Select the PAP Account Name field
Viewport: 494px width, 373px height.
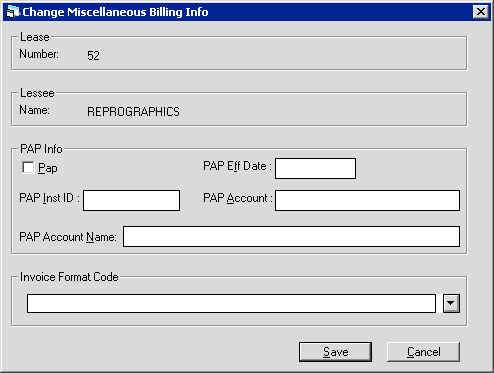click(x=291, y=237)
